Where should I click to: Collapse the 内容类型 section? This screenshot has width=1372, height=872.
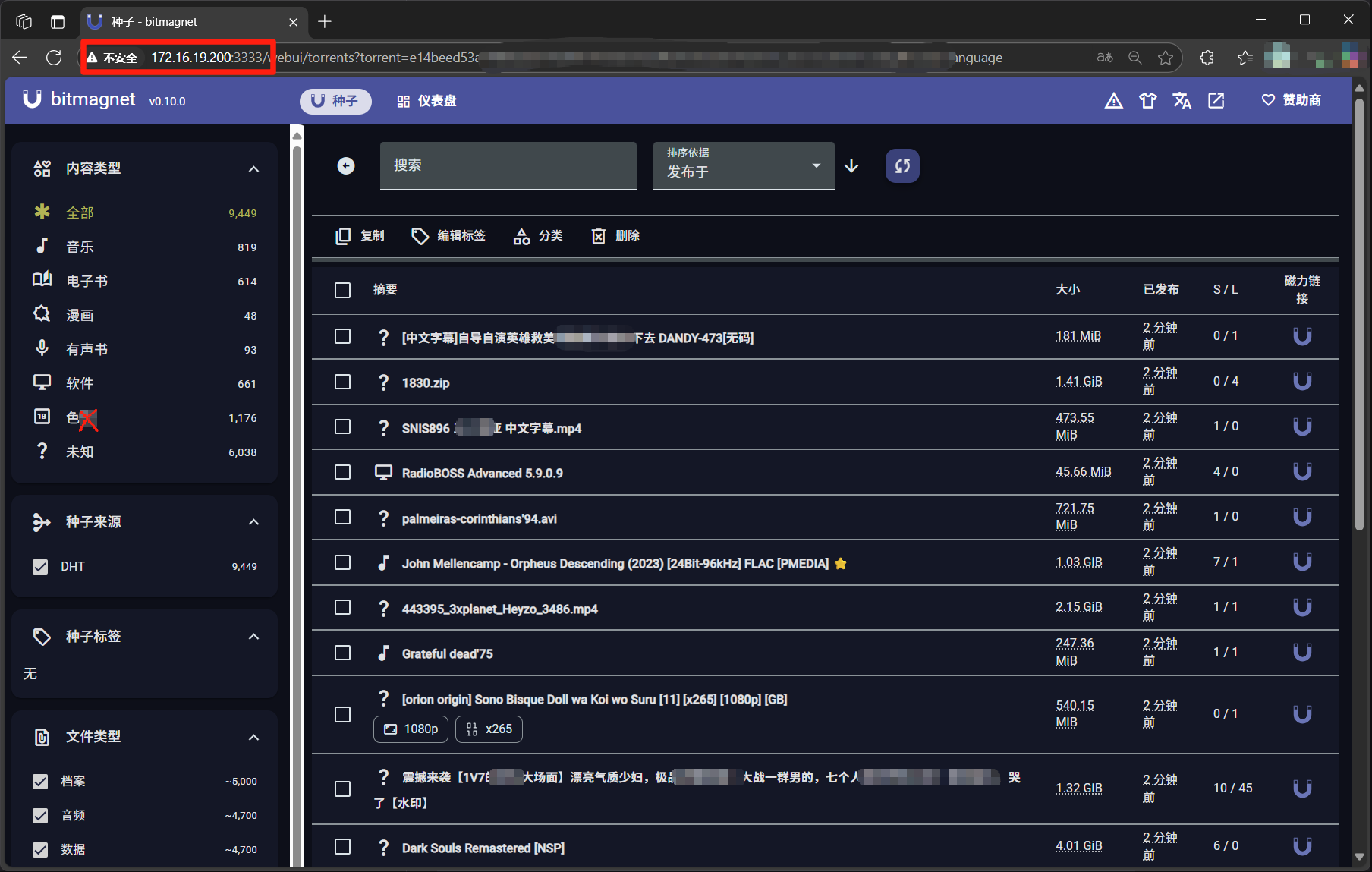[x=253, y=168]
